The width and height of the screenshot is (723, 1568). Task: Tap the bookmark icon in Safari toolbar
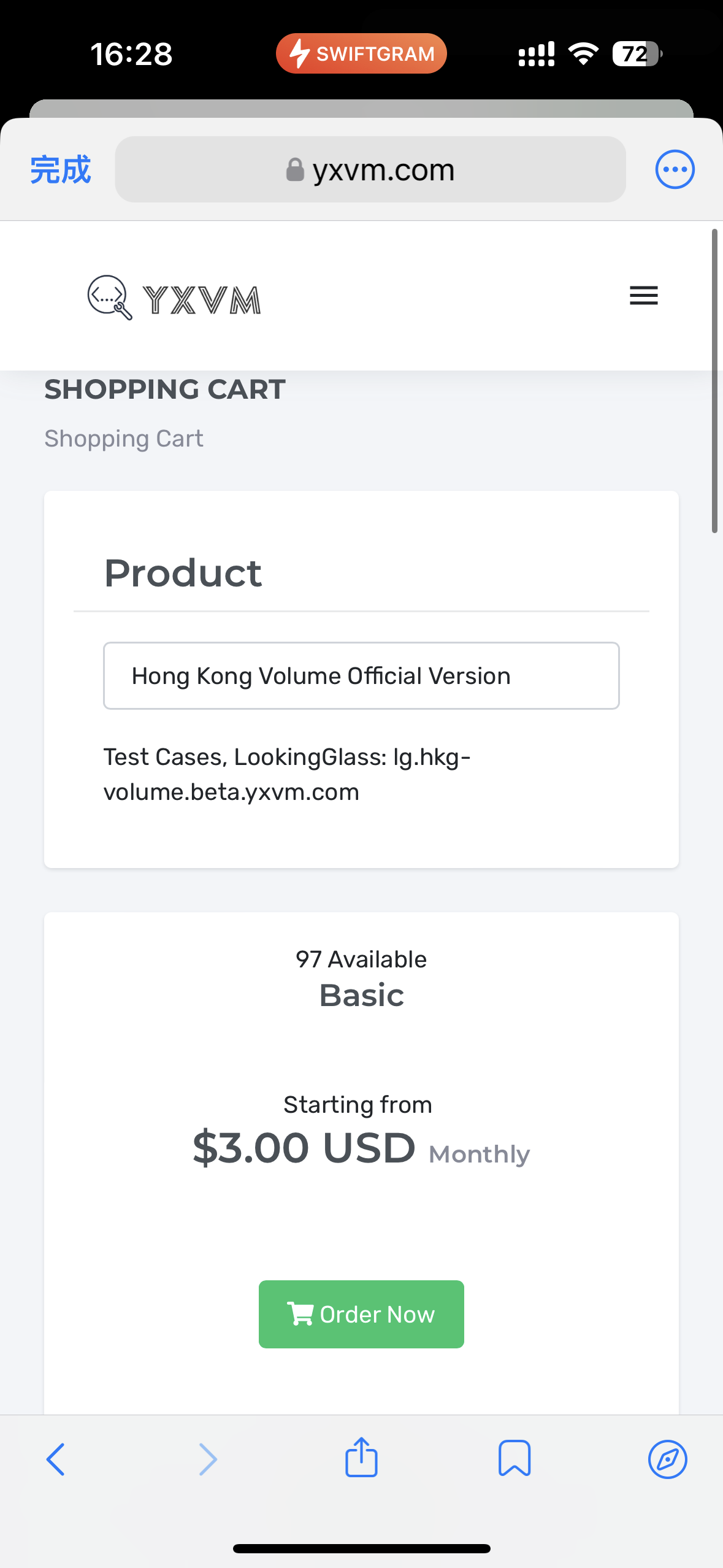tap(515, 1458)
